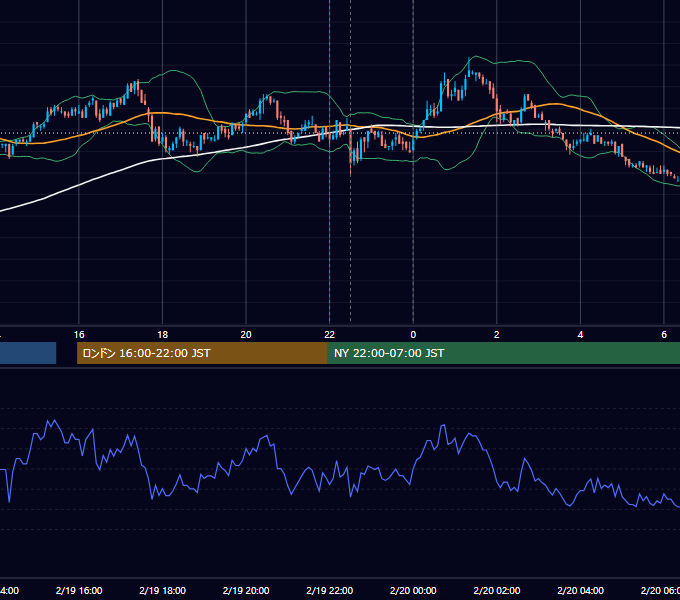
Task: Click the '2/20 04:00' date label
Action: 580,590
